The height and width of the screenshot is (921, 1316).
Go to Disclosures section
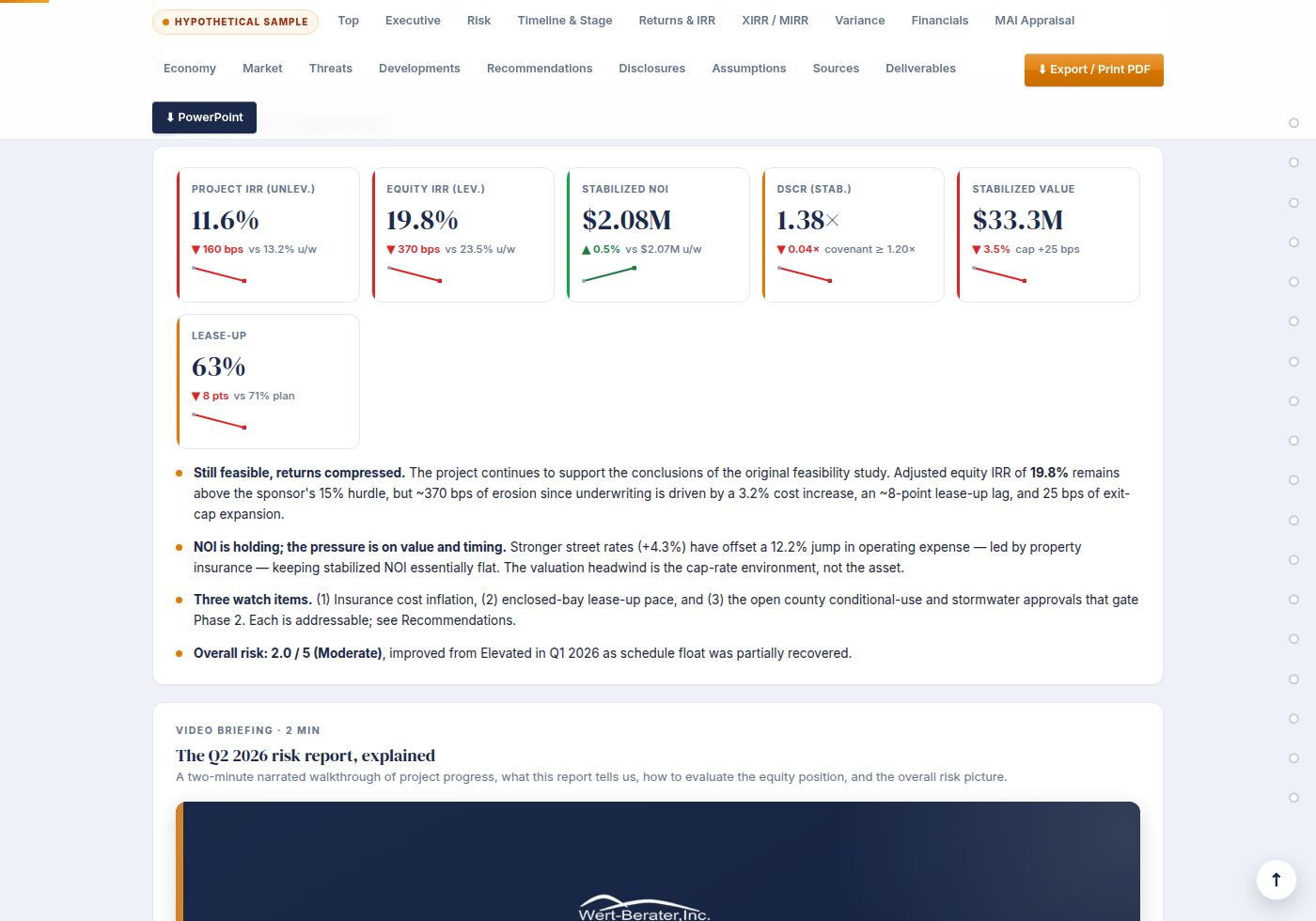pos(652,69)
